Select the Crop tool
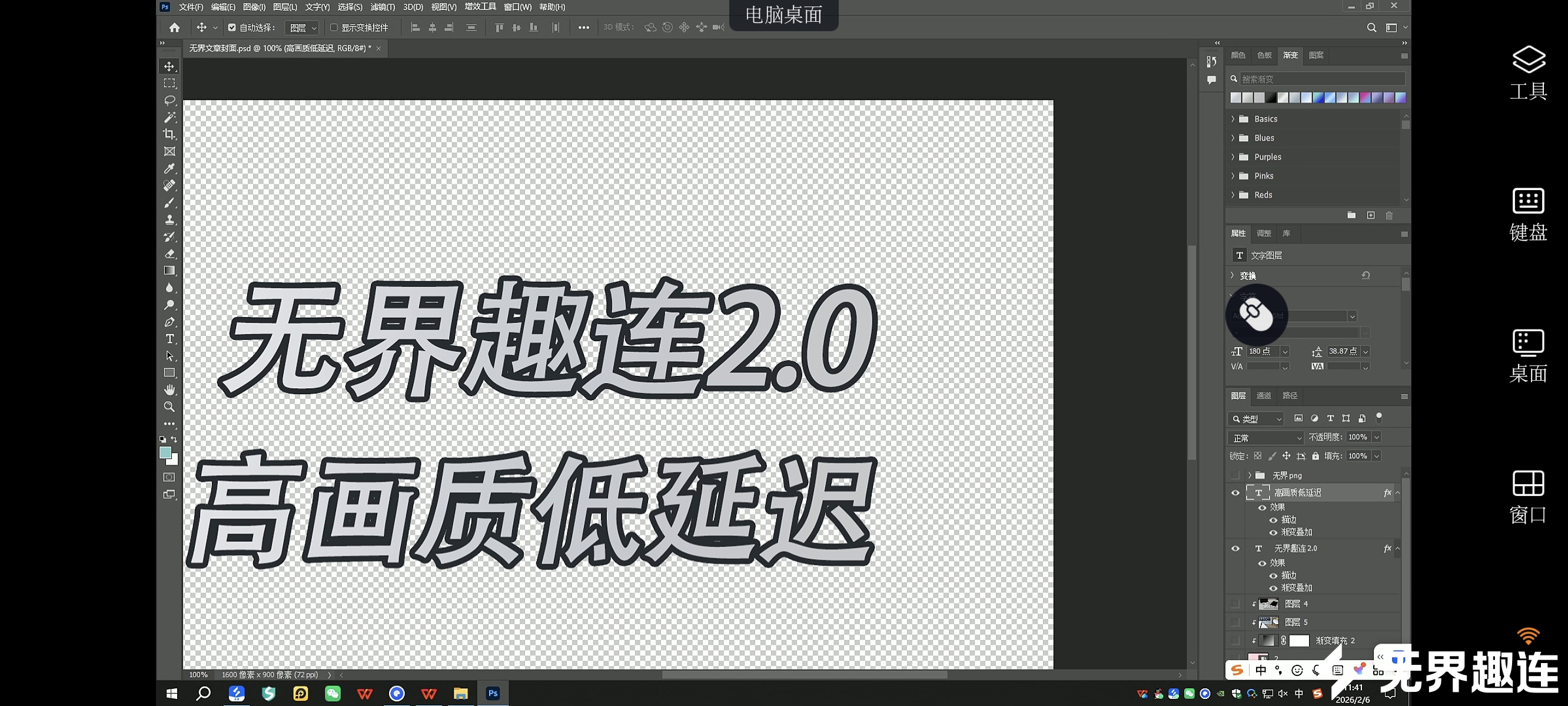1568x706 pixels. pos(169,135)
